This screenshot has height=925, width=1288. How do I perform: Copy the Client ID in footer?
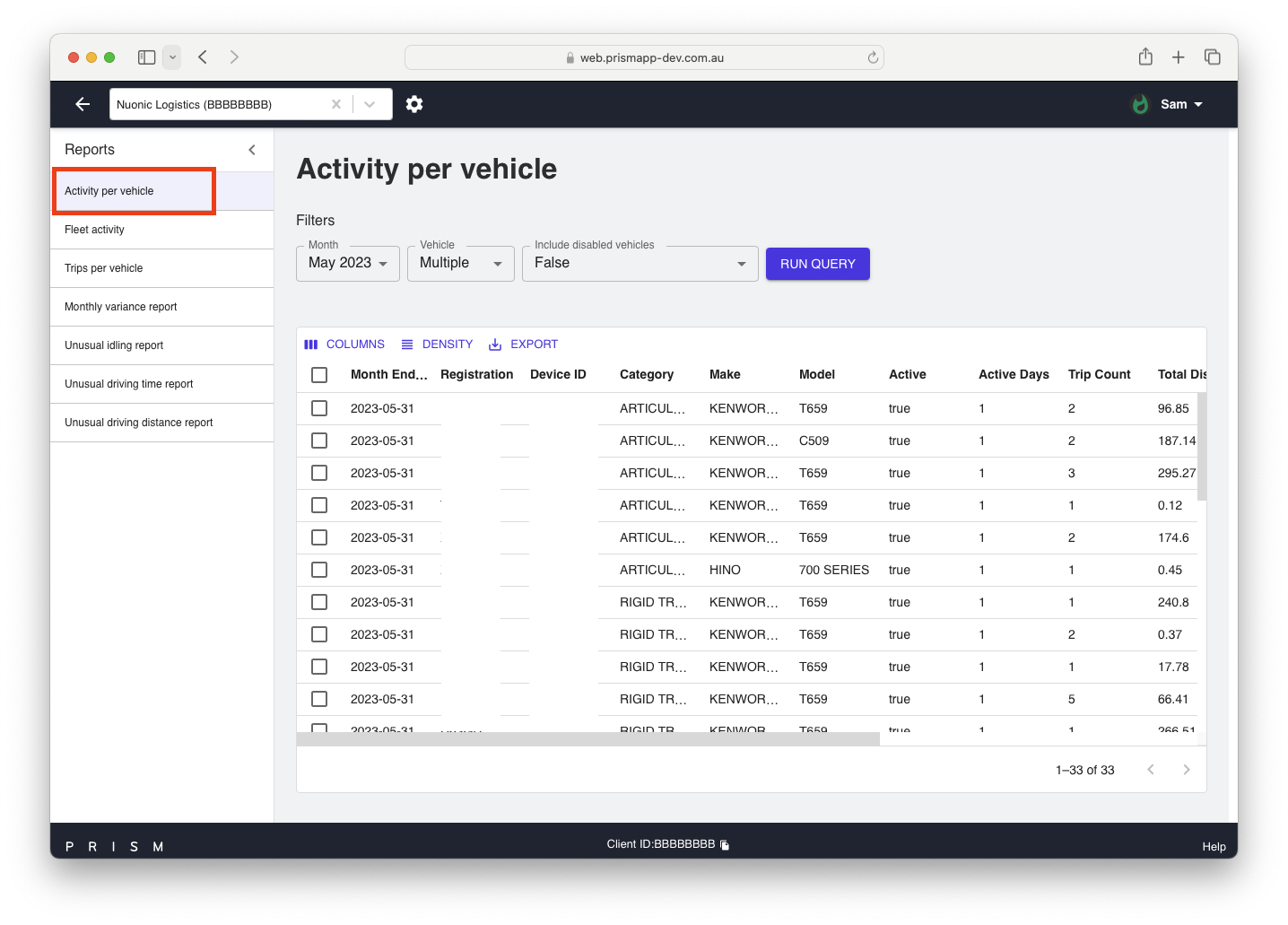725,845
